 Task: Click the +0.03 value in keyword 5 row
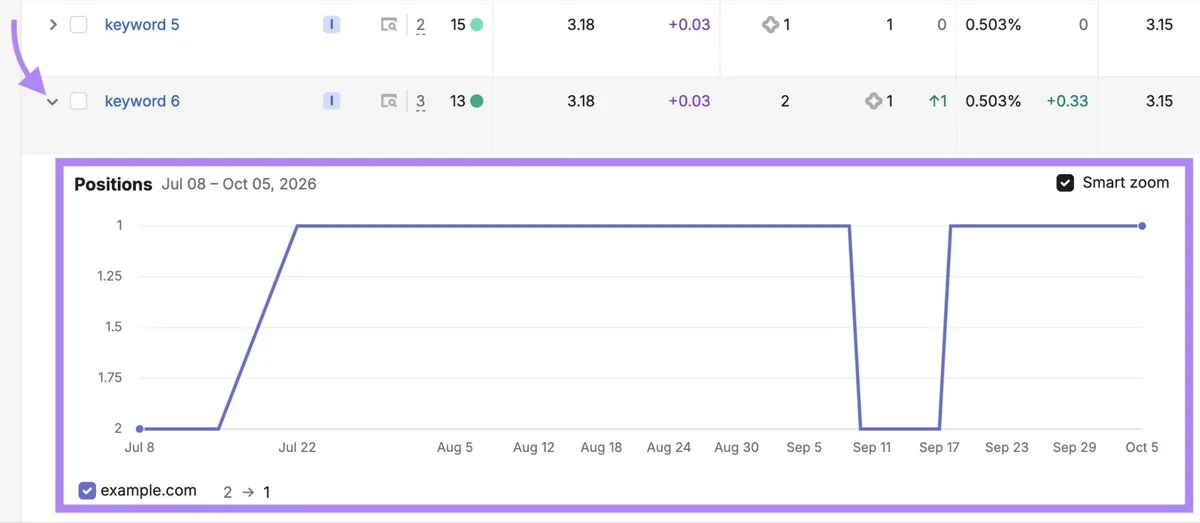pos(689,25)
